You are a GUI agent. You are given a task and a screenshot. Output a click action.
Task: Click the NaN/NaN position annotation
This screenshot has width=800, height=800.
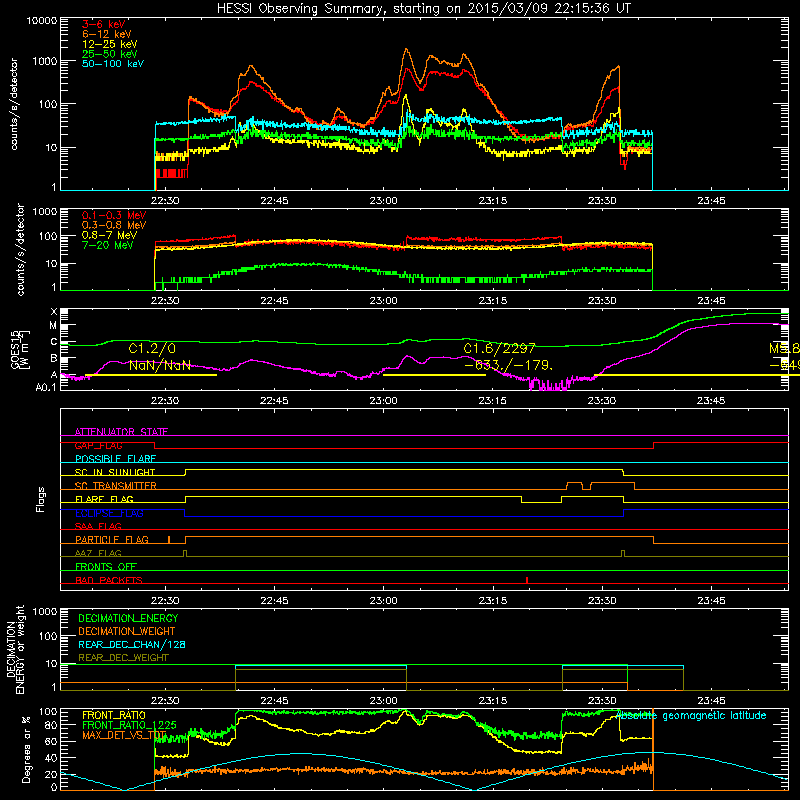point(160,365)
